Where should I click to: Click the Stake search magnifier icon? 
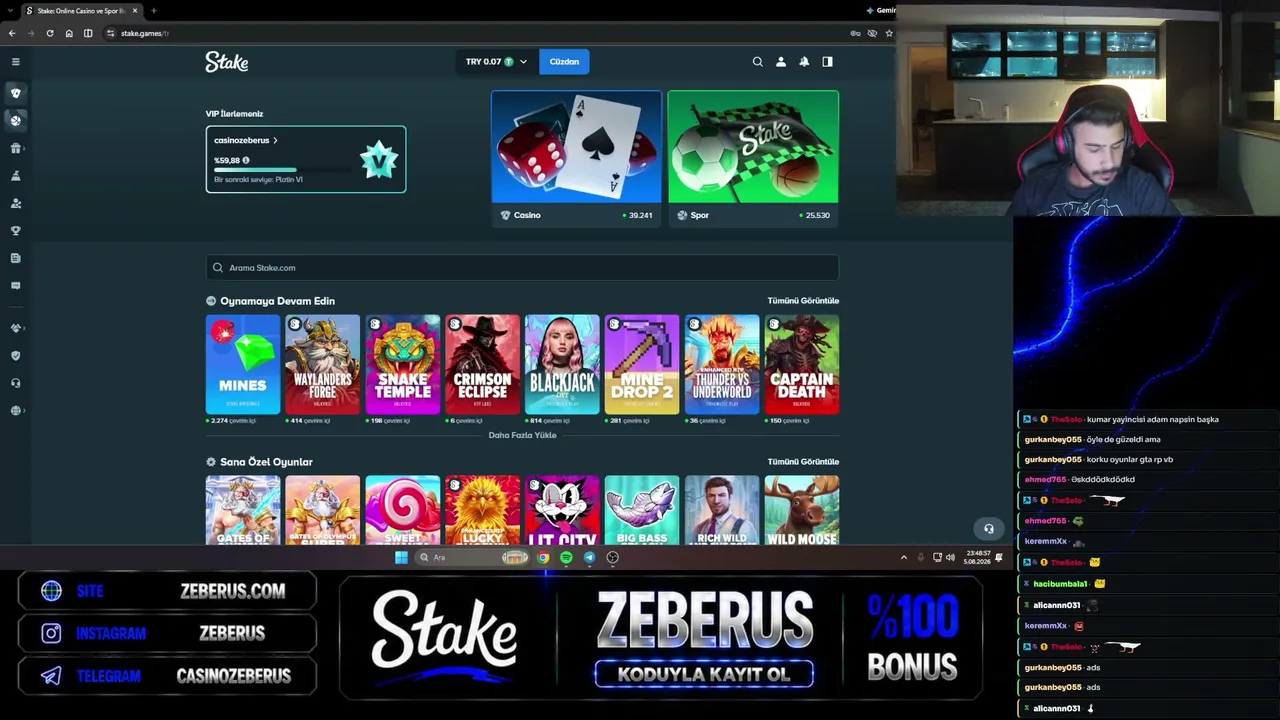[x=757, y=62]
